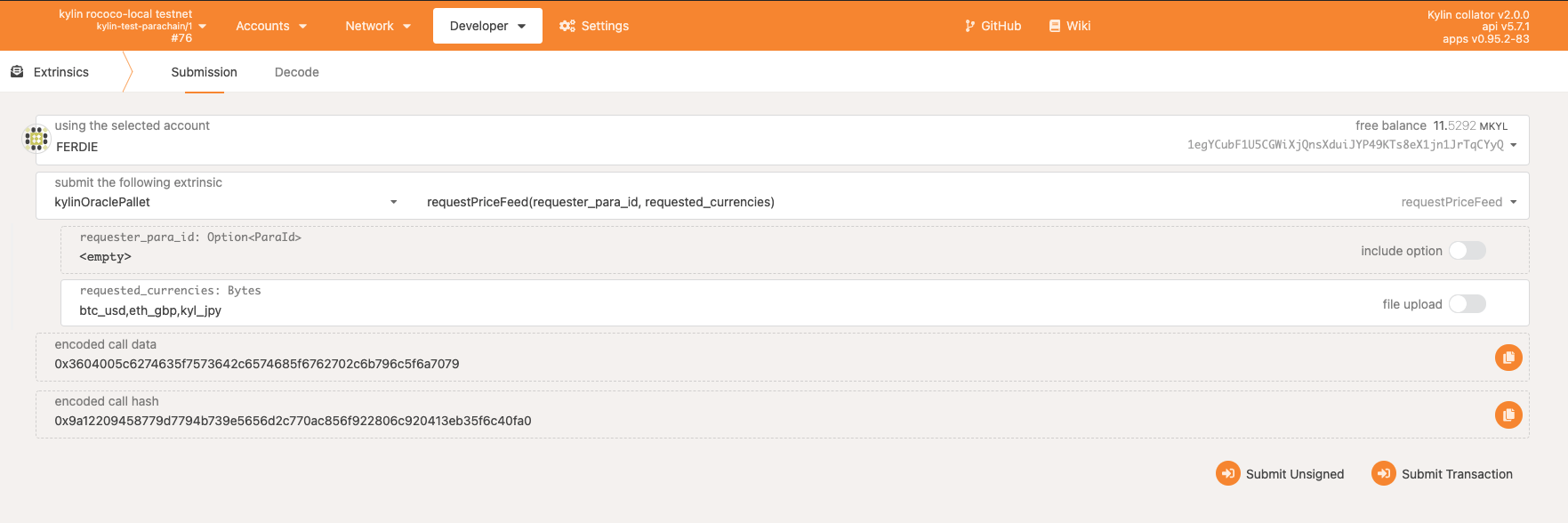1568x523 pixels.
Task: Click the Extrinsics section icon
Action: 17,72
